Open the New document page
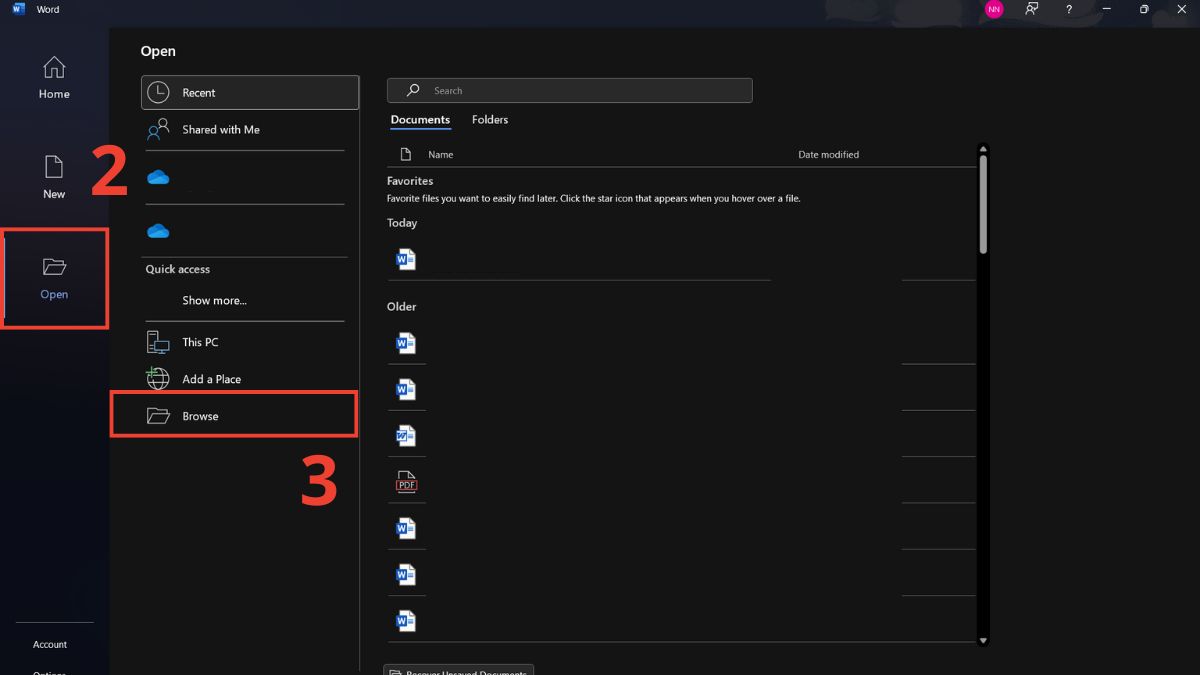Screen dimensions: 1200x675 pyautogui.click(x=54, y=176)
